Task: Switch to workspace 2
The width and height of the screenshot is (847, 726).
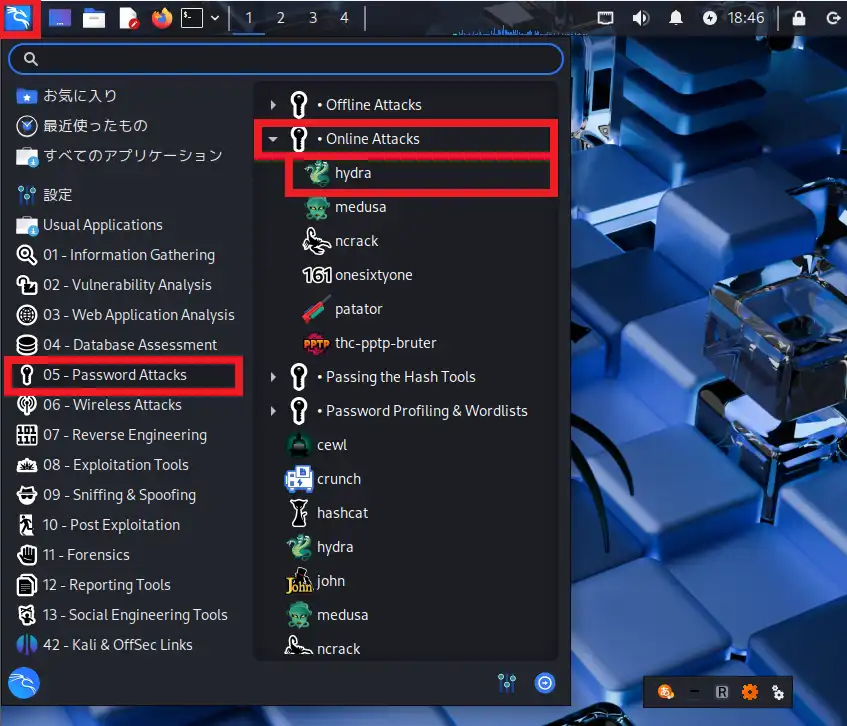Action: pos(280,18)
